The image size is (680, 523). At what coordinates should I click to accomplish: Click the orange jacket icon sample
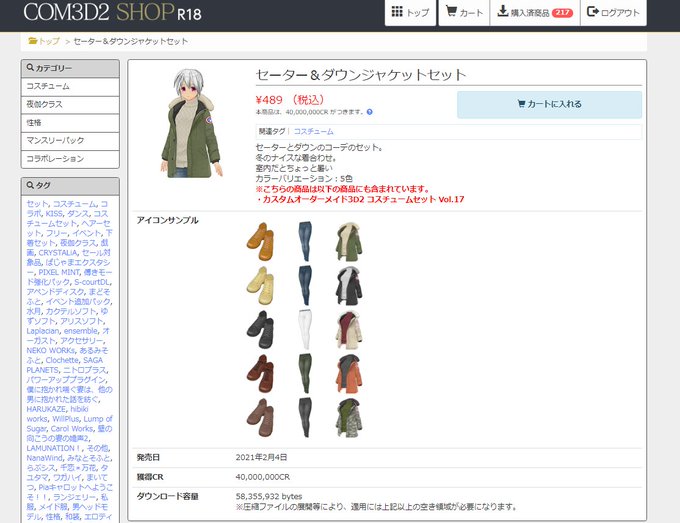point(349,373)
